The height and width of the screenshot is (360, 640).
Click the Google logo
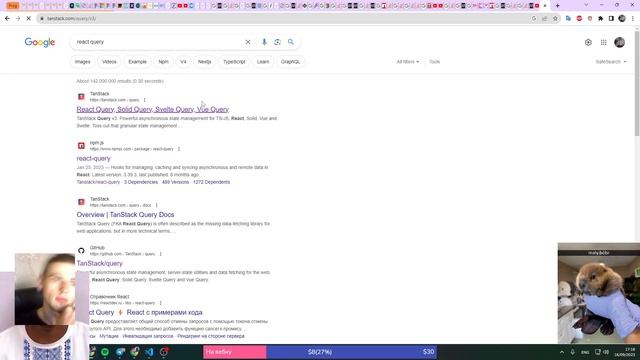(x=40, y=42)
